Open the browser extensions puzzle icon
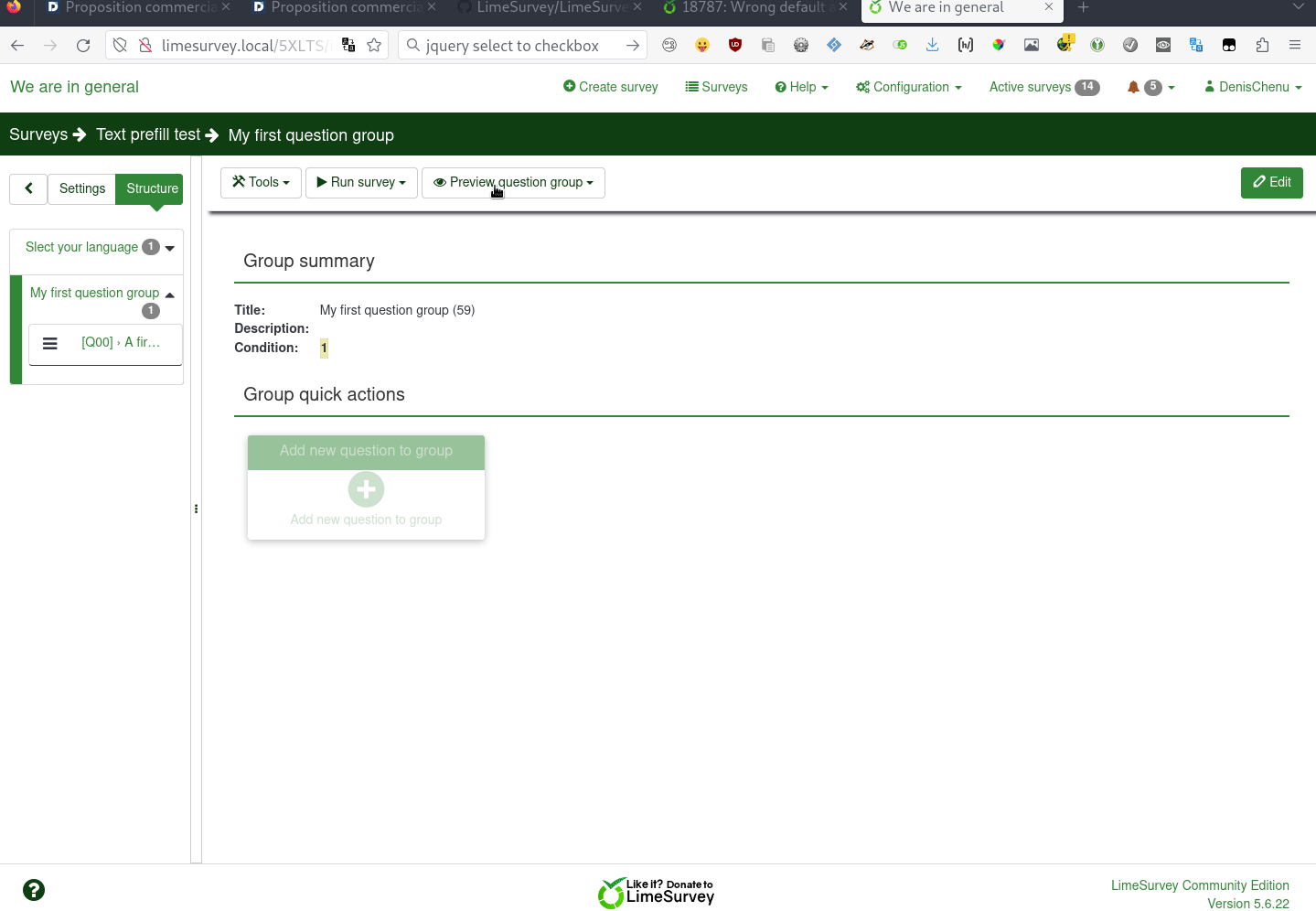 tap(1262, 45)
